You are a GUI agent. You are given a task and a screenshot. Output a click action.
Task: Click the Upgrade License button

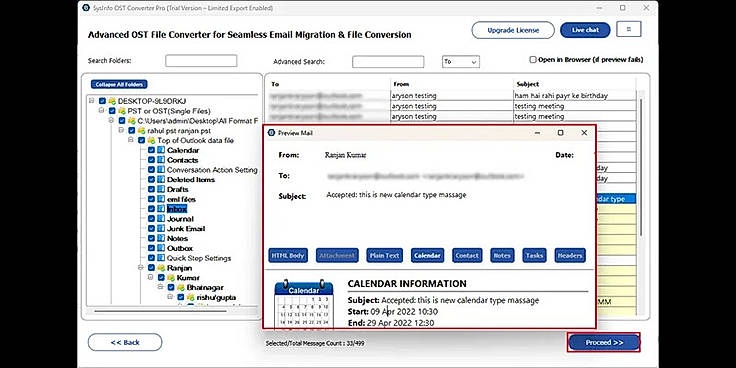[513, 30]
